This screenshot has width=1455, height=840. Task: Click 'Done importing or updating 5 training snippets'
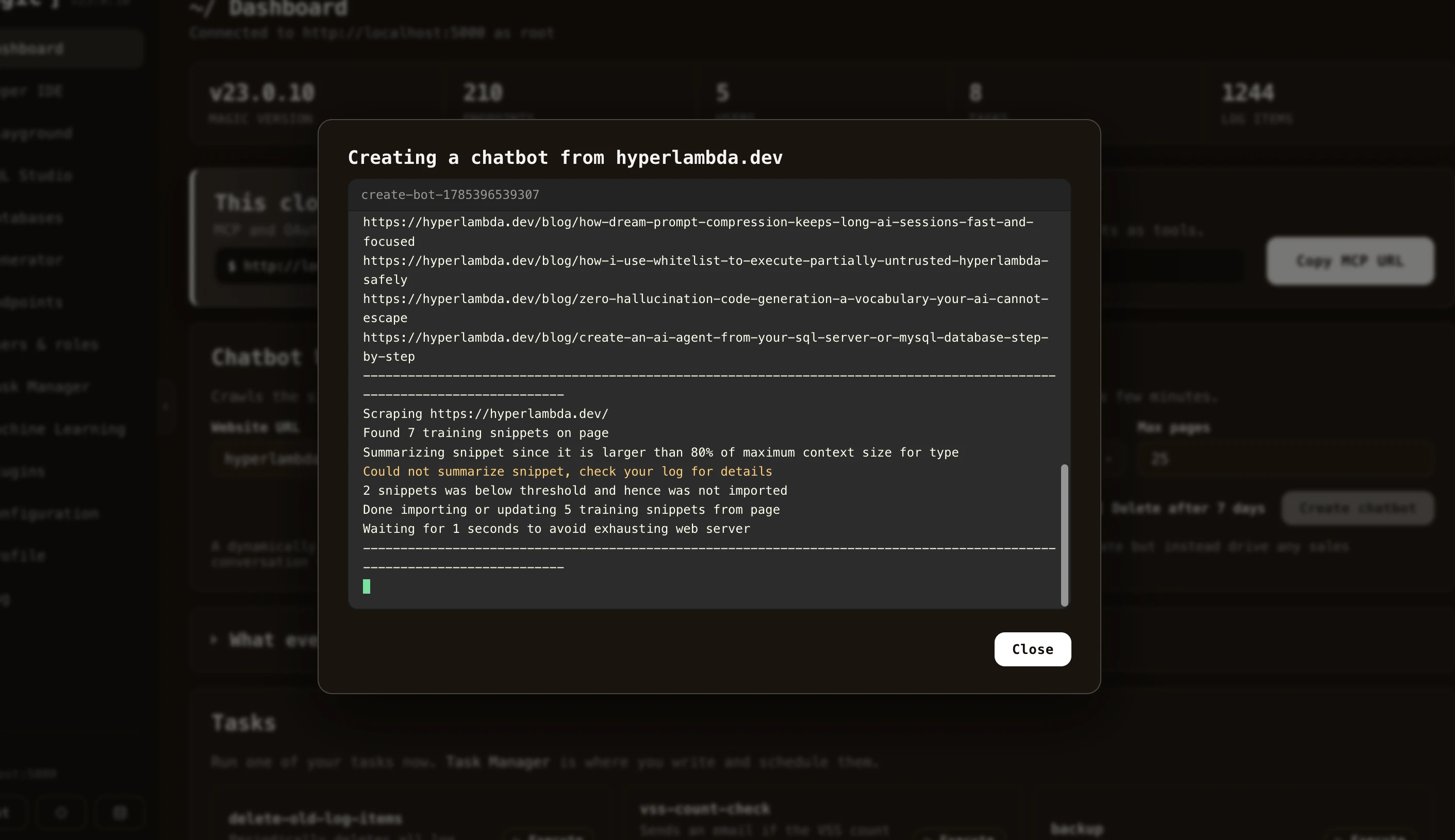tap(571, 510)
